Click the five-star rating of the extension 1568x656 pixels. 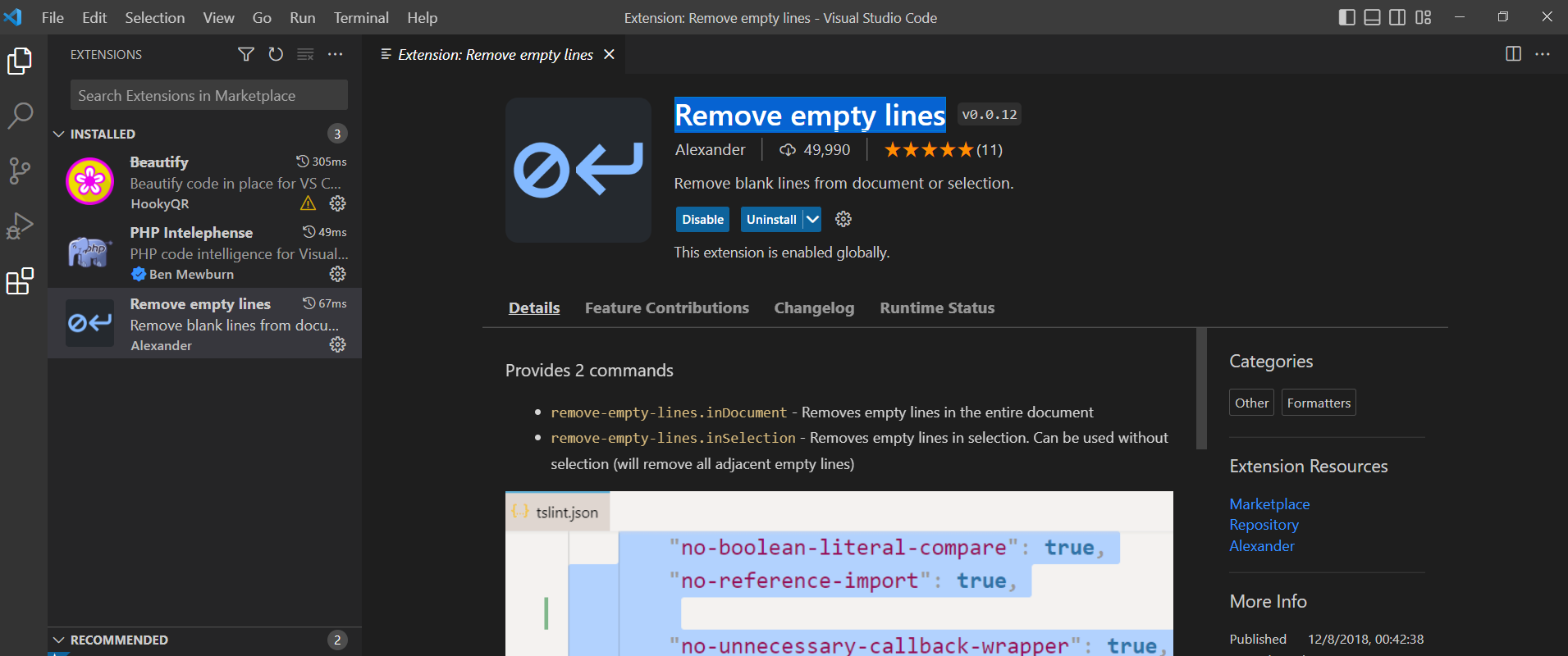tap(928, 150)
